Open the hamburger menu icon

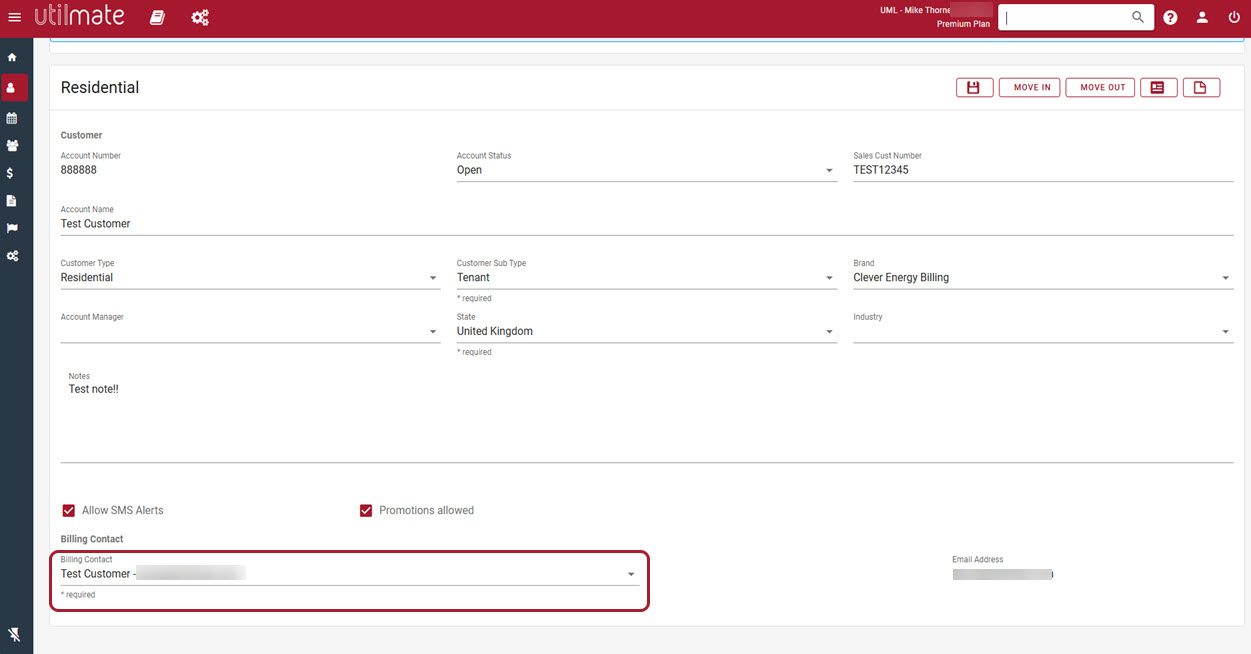tap(14, 17)
